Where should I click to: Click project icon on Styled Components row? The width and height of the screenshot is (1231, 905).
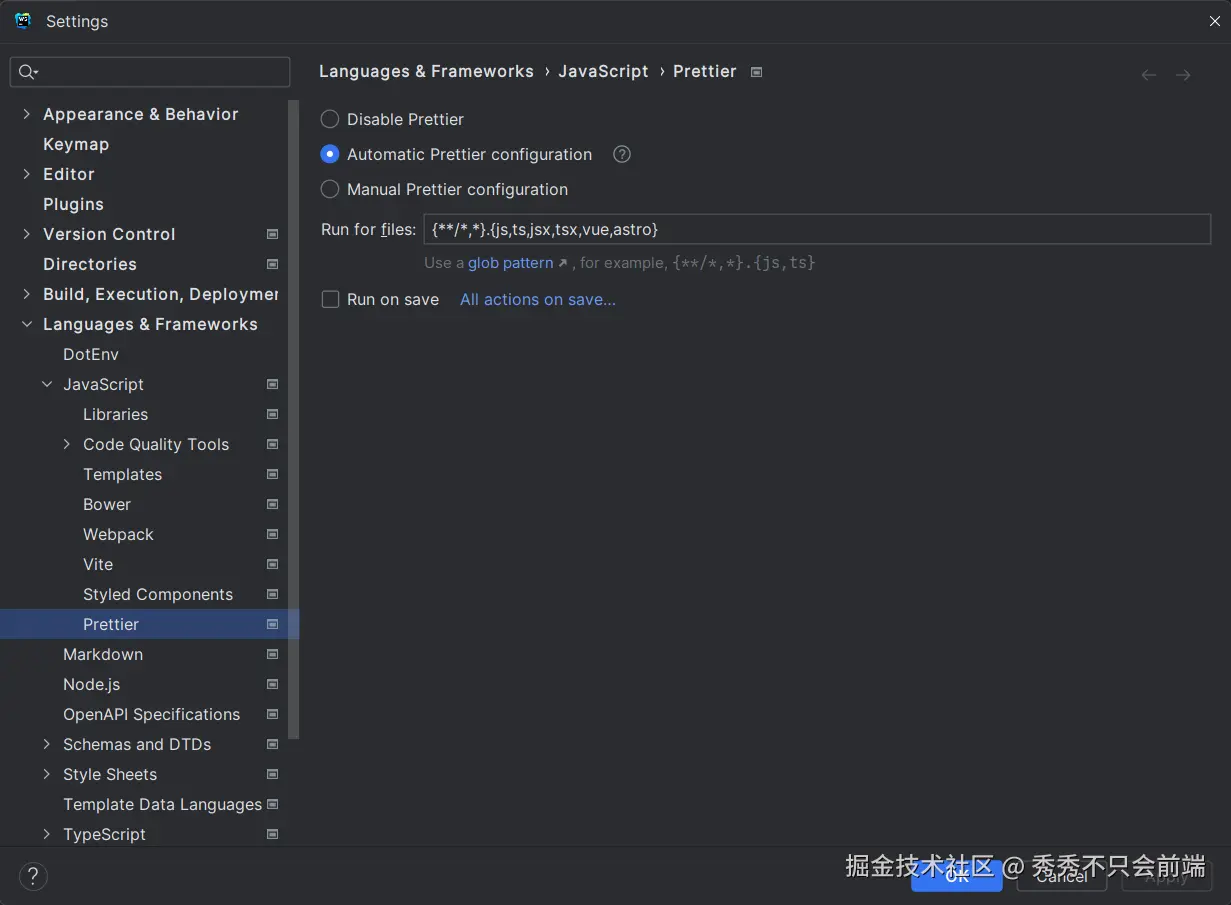click(272, 594)
